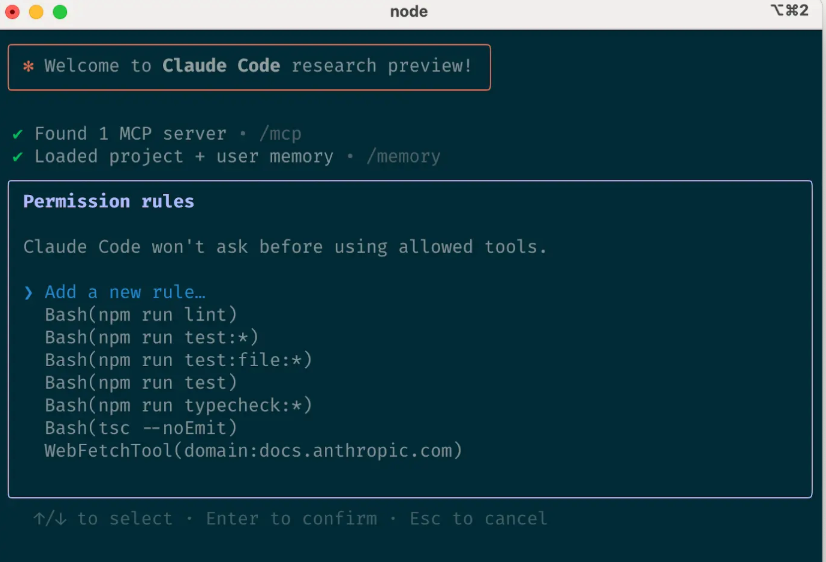
Task: Choose Bash(npm run test:*) rule
Action: (152, 338)
